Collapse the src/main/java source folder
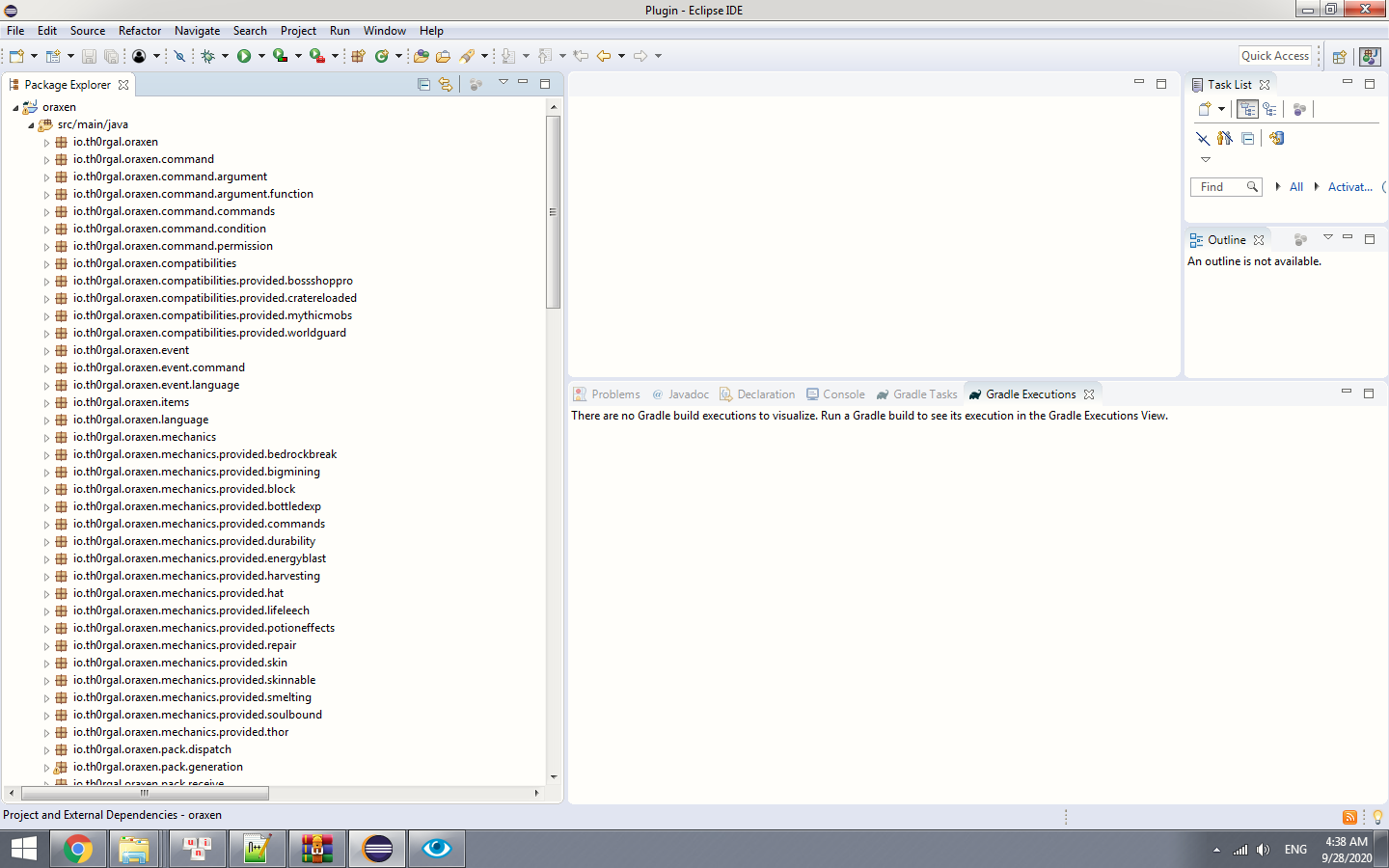 point(31,125)
